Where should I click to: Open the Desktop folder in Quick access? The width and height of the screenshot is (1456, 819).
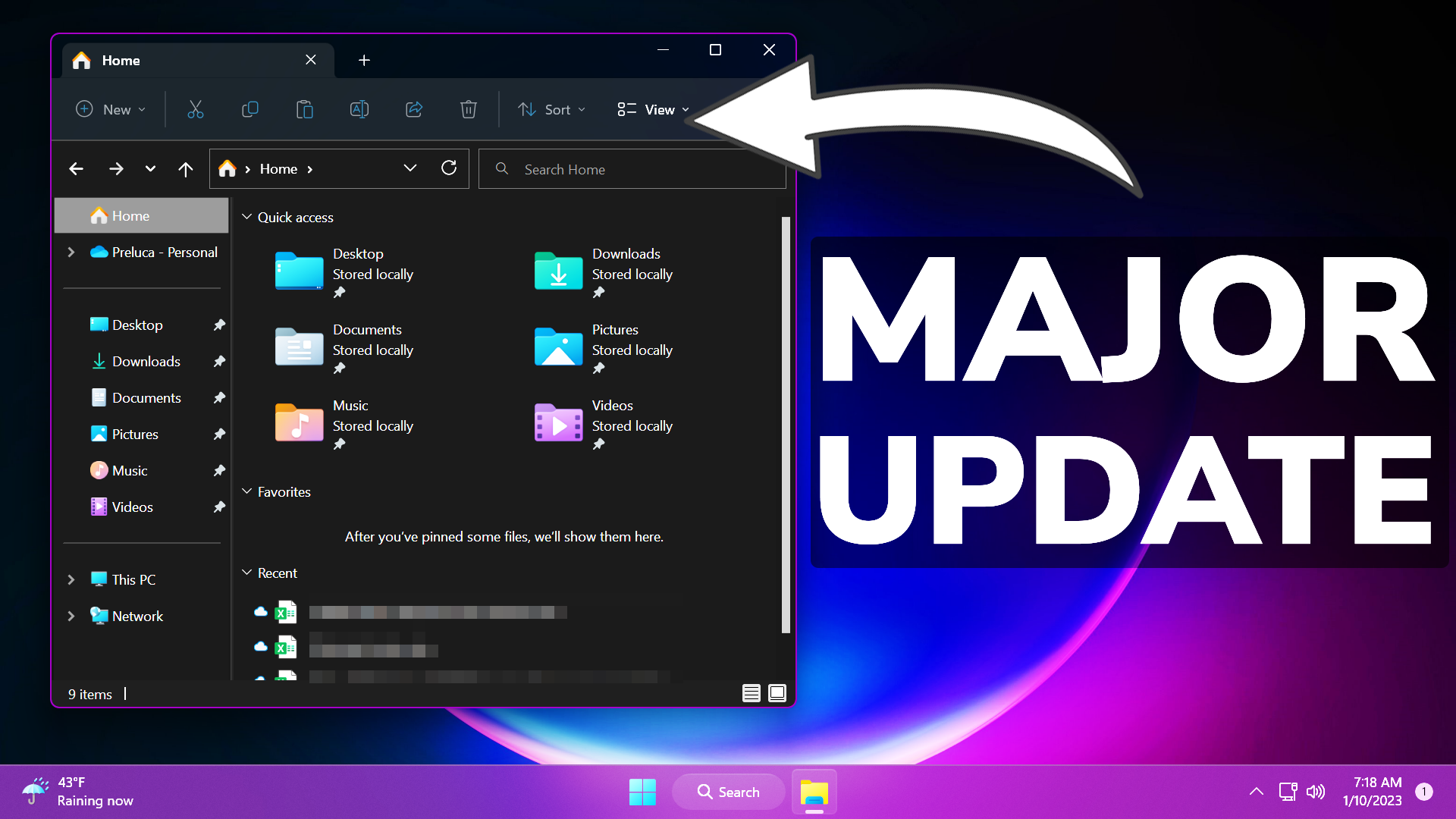[x=345, y=271]
